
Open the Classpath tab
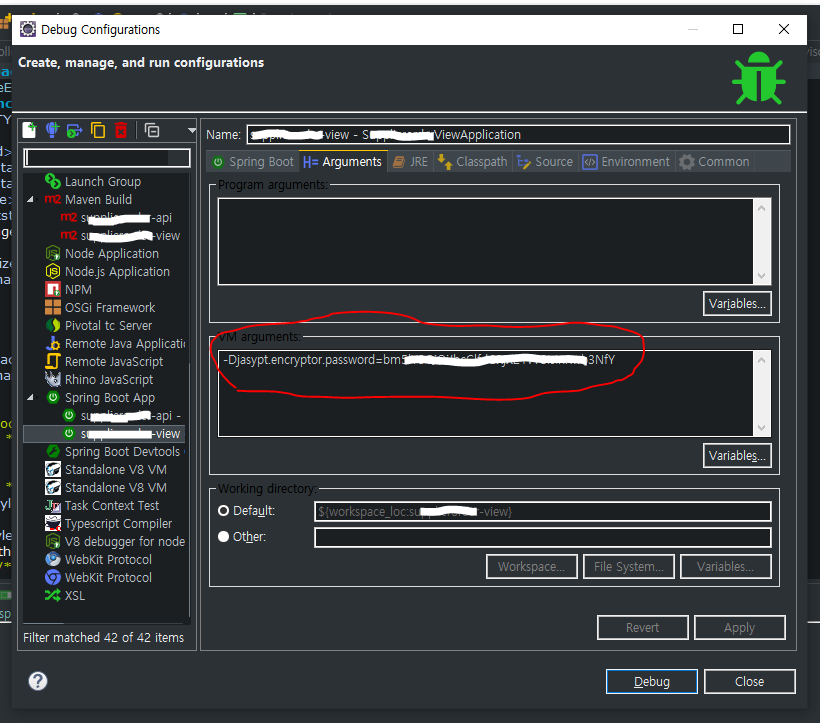tap(473, 162)
